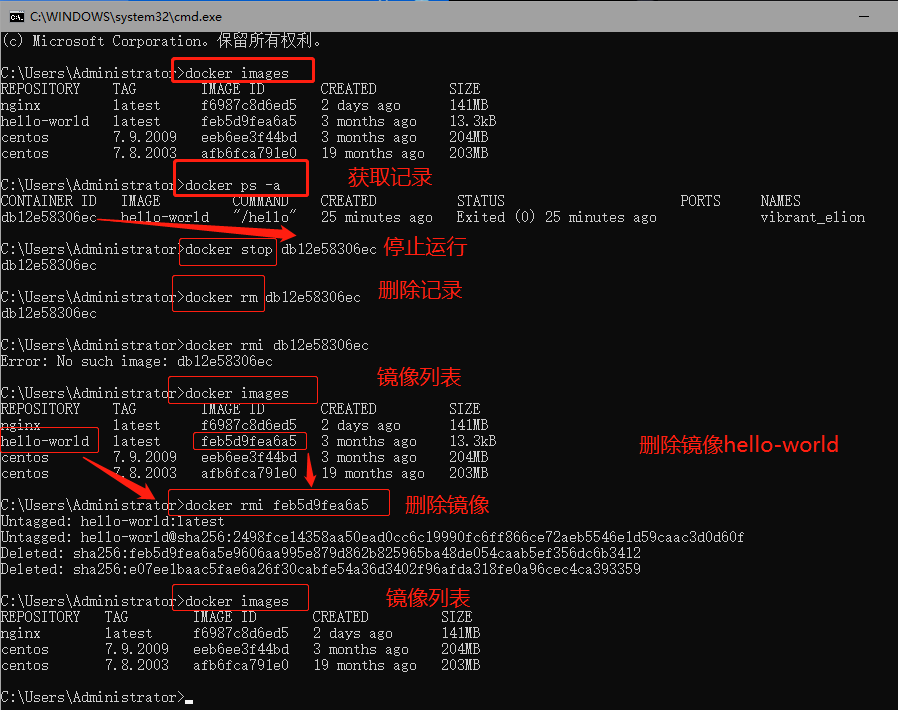Click '19 months ago' in last image listing

(364, 665)
